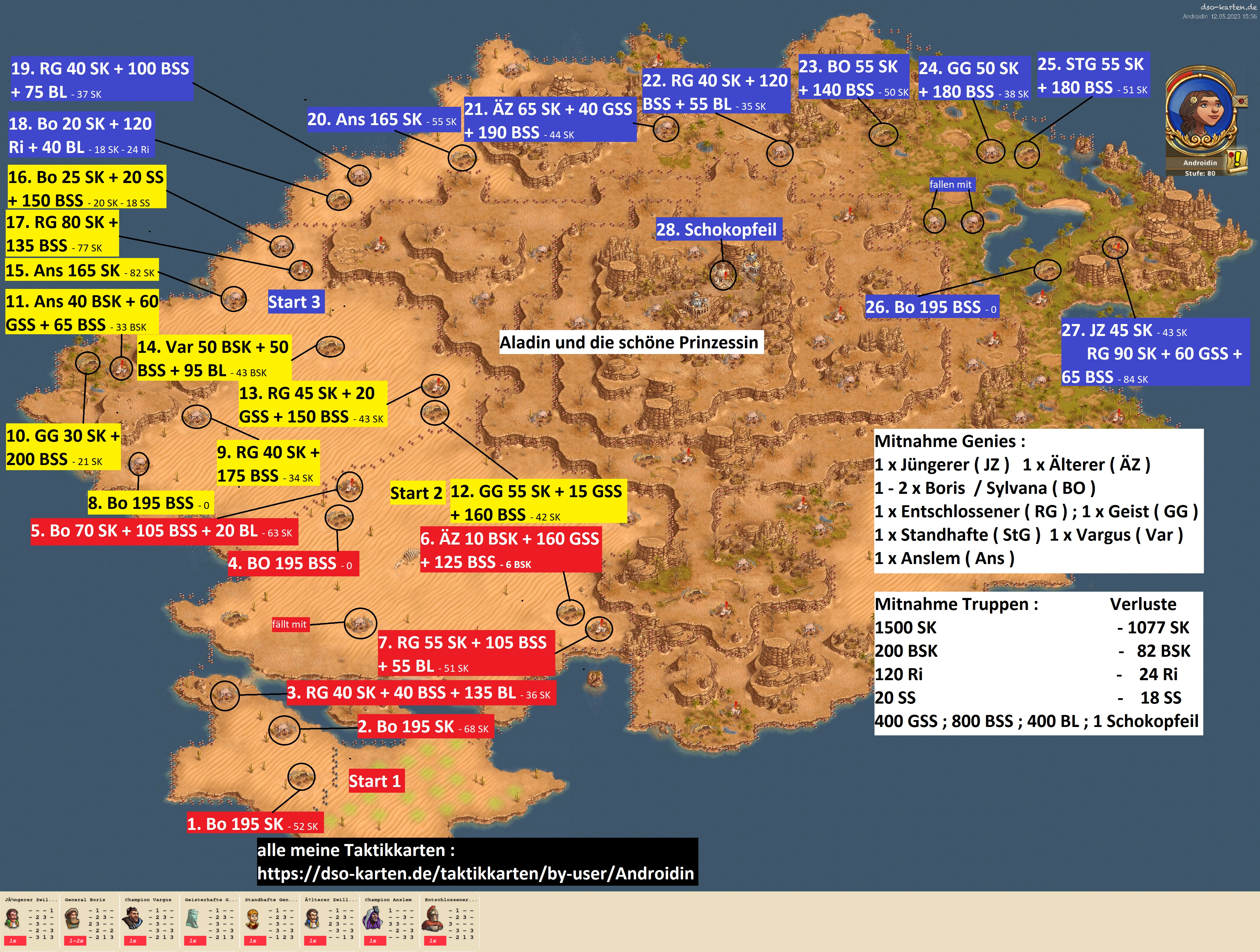This screenshot has height=952, width=1260.
Task: Click label '11. Ans 40 BSK + 60 GSS'
Action: tap(82, 312)
